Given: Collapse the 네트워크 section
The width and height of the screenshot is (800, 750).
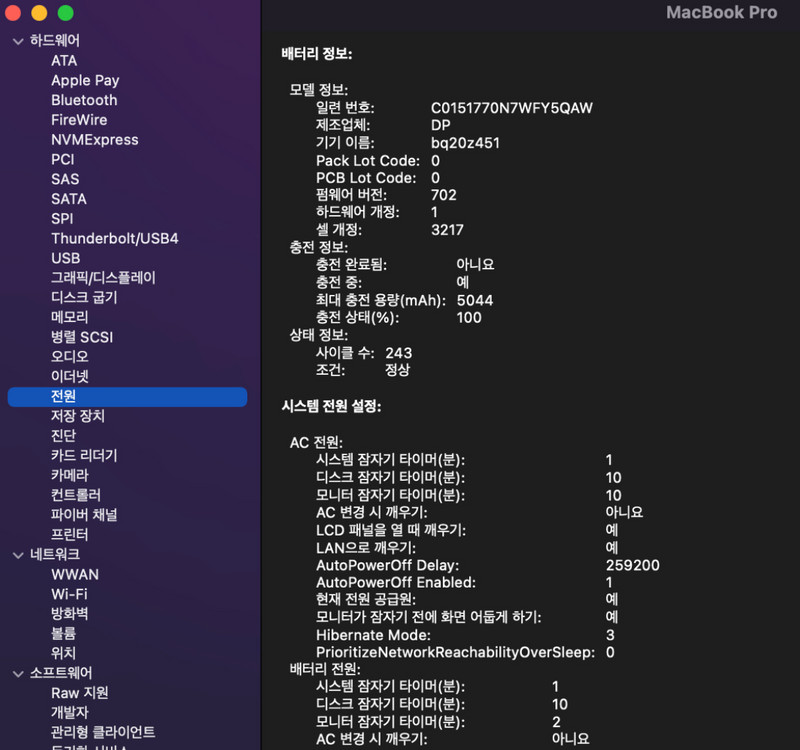Looking at the screenshot, I should click(x=17, y=554).
